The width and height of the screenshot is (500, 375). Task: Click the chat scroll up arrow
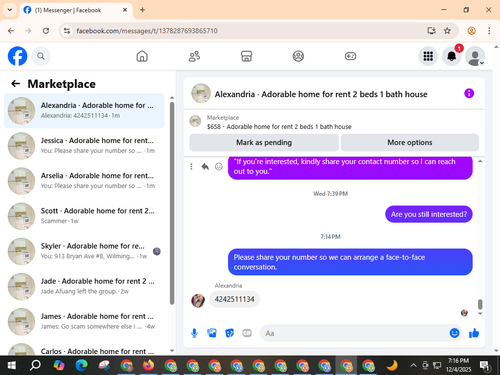coord(480,161)
